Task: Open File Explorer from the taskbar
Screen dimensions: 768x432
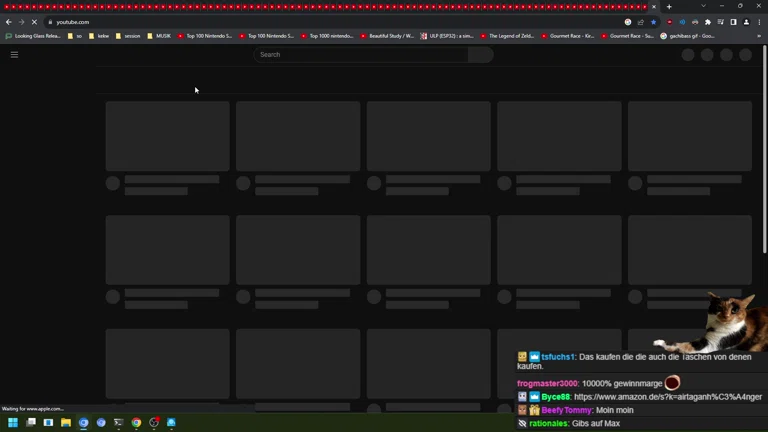Action: [66, 423]
